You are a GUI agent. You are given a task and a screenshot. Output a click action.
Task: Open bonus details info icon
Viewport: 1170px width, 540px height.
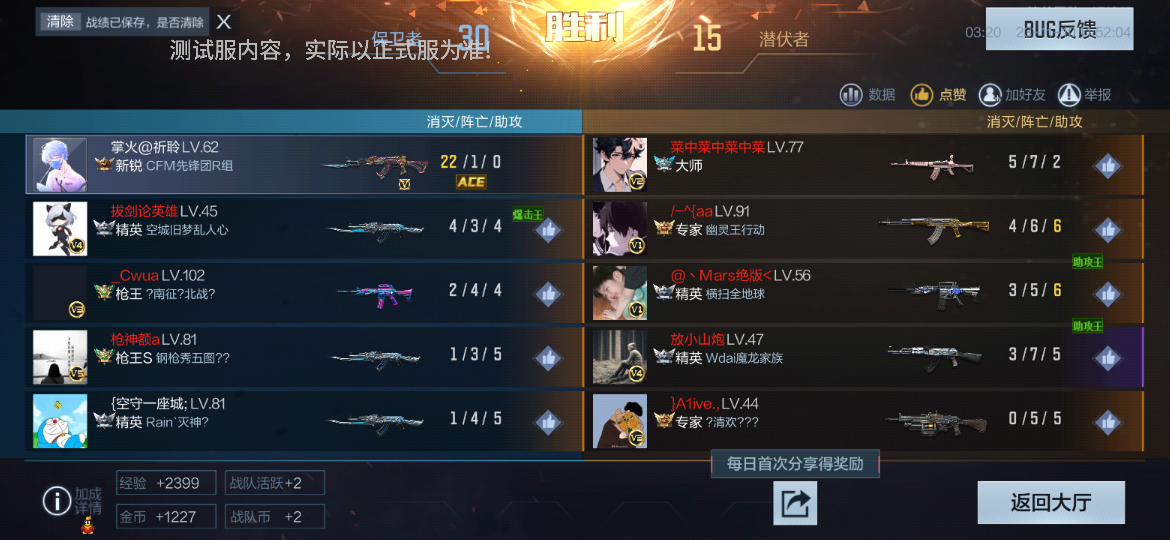point(57,500)
